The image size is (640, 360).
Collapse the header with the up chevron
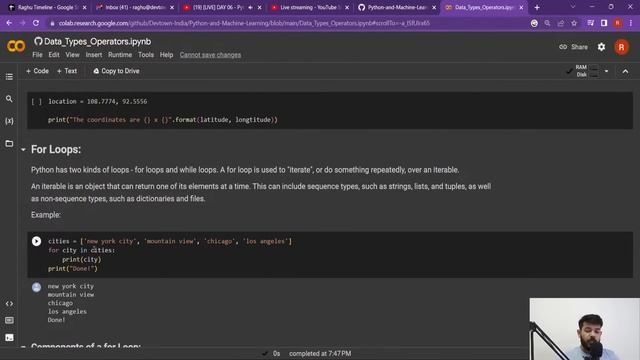point(625,71)
